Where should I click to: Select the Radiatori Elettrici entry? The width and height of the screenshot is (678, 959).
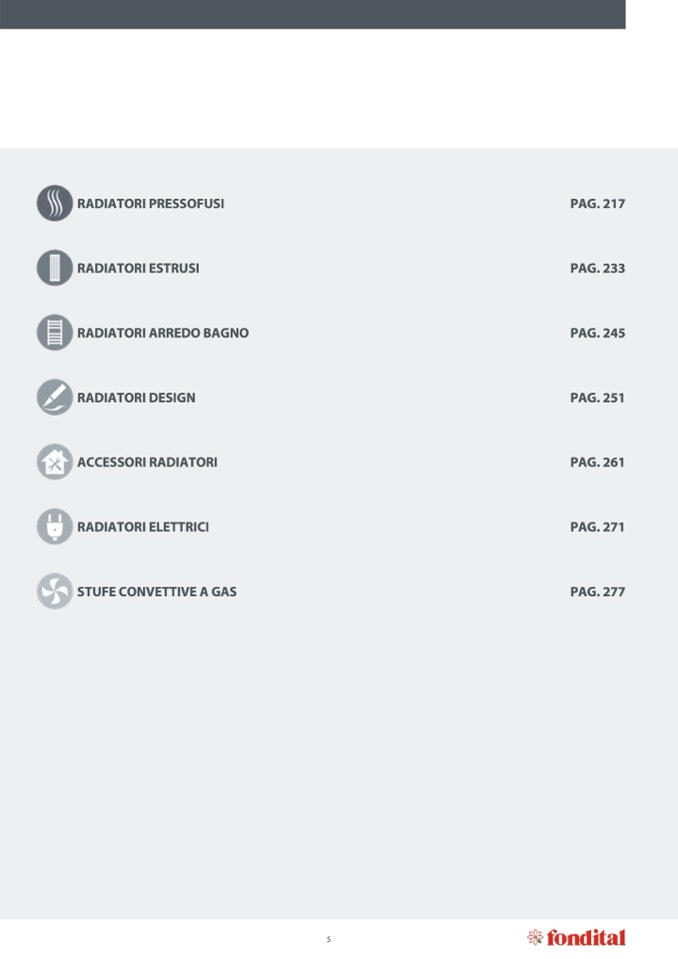[x=143, y=527]
